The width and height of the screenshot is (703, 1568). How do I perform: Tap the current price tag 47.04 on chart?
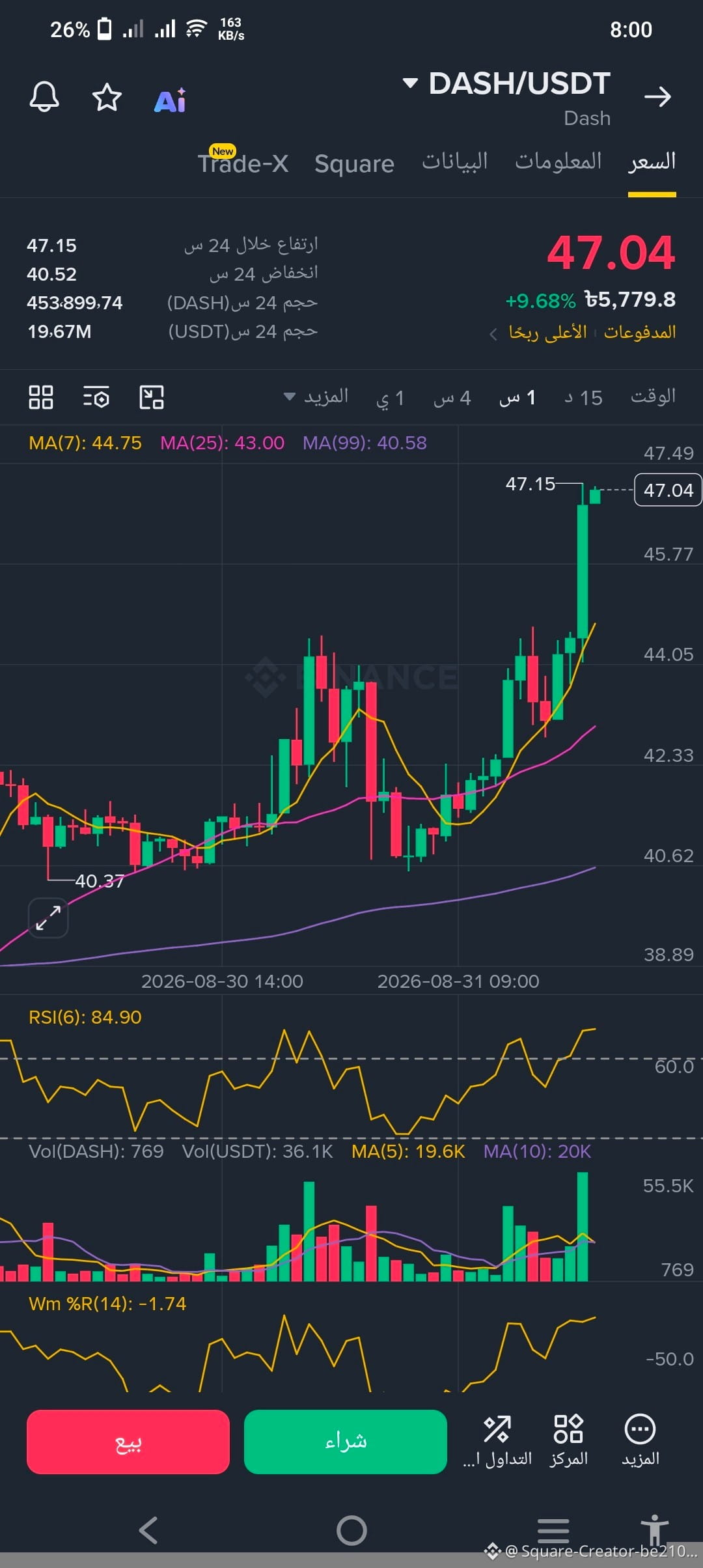(x=669, y=490)
